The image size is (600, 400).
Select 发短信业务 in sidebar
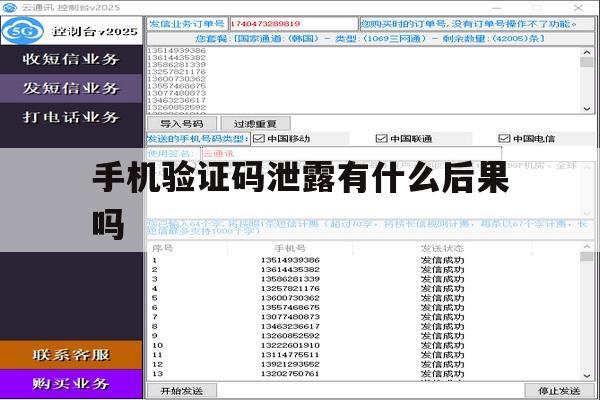(x=71, y=88)
